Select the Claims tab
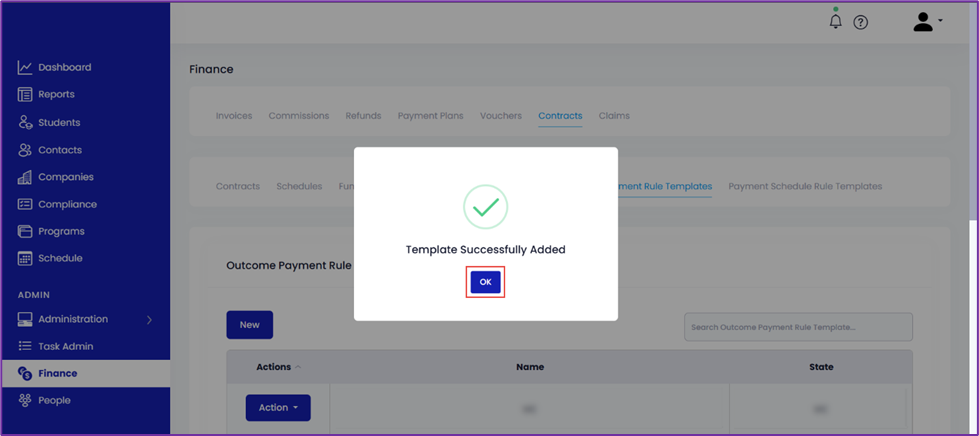This screenshot has height=436, width=979. click(x=614, y=116)
